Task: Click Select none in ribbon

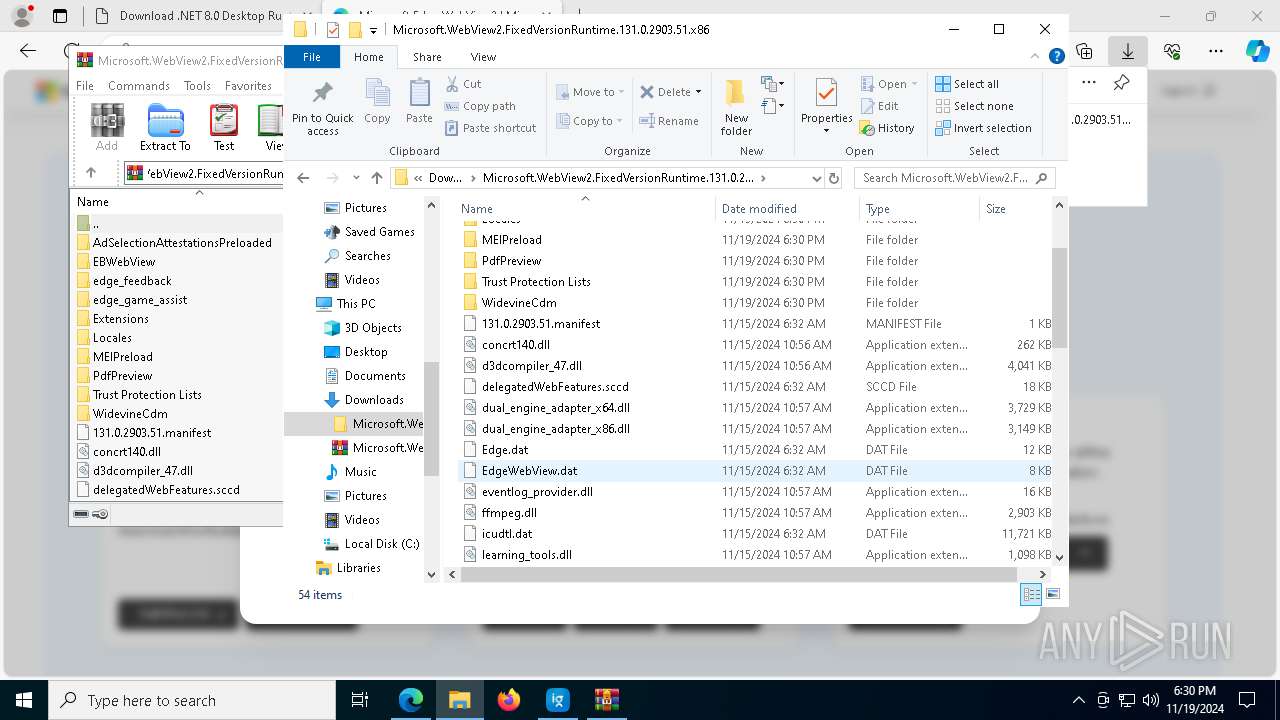Action: click(974, 106)
